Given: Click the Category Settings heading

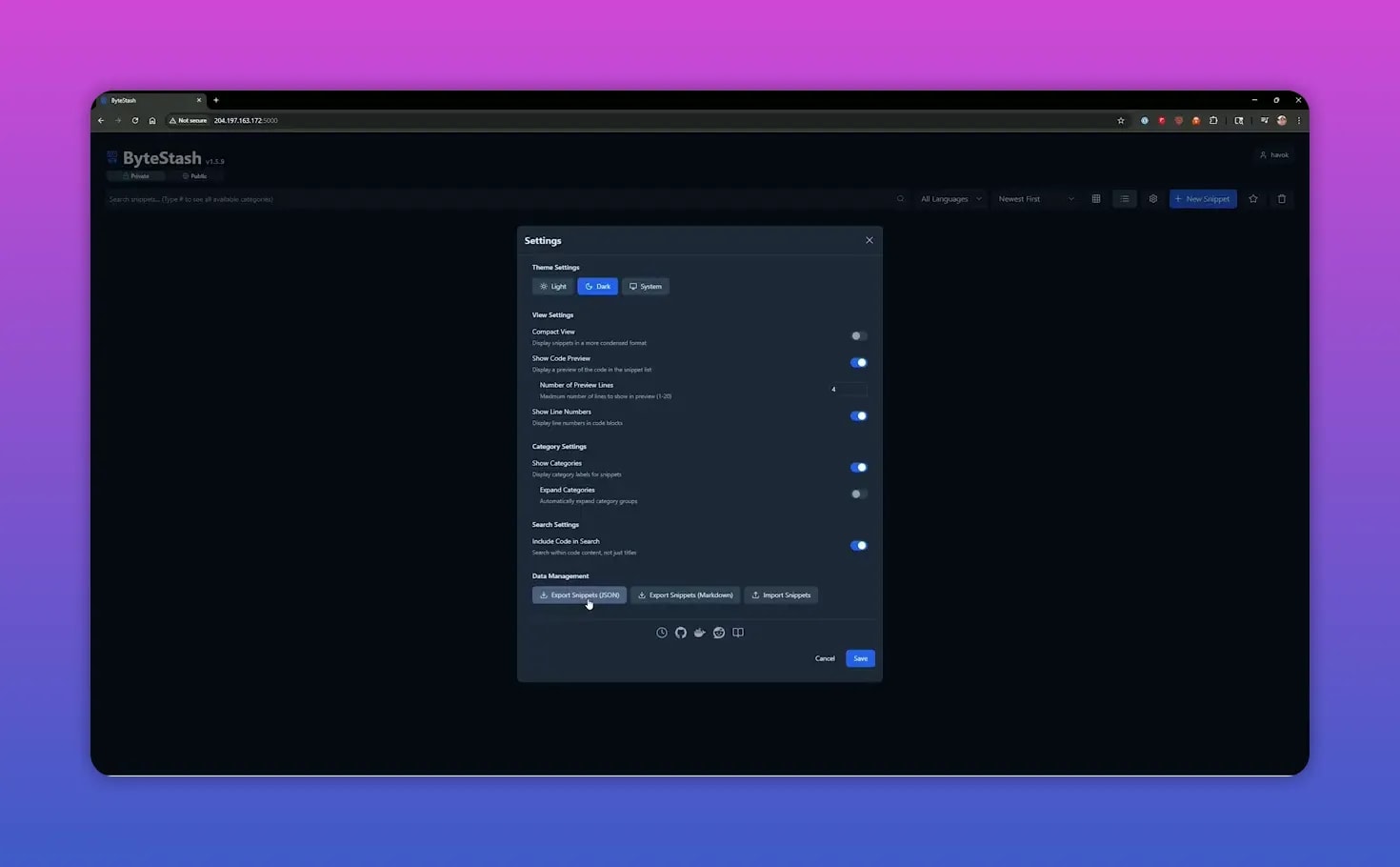Looking at the screenshot, I should tap(559, 447).
